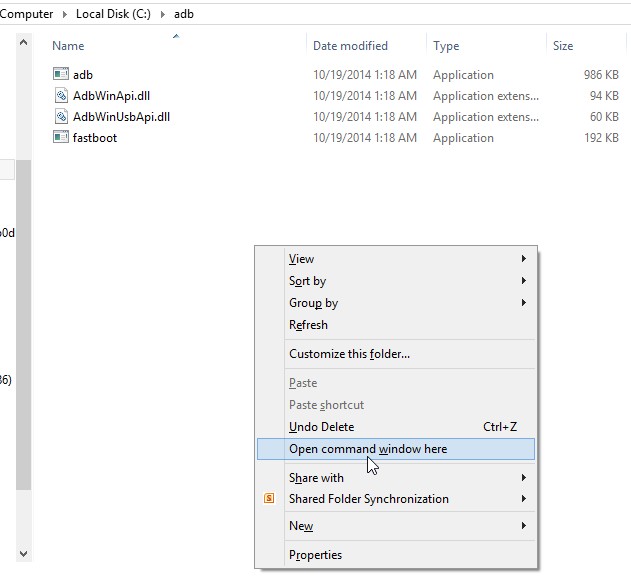Open the New submenu arrow
The height and width of the screenshot is (578, 631).
coord(523,526)
